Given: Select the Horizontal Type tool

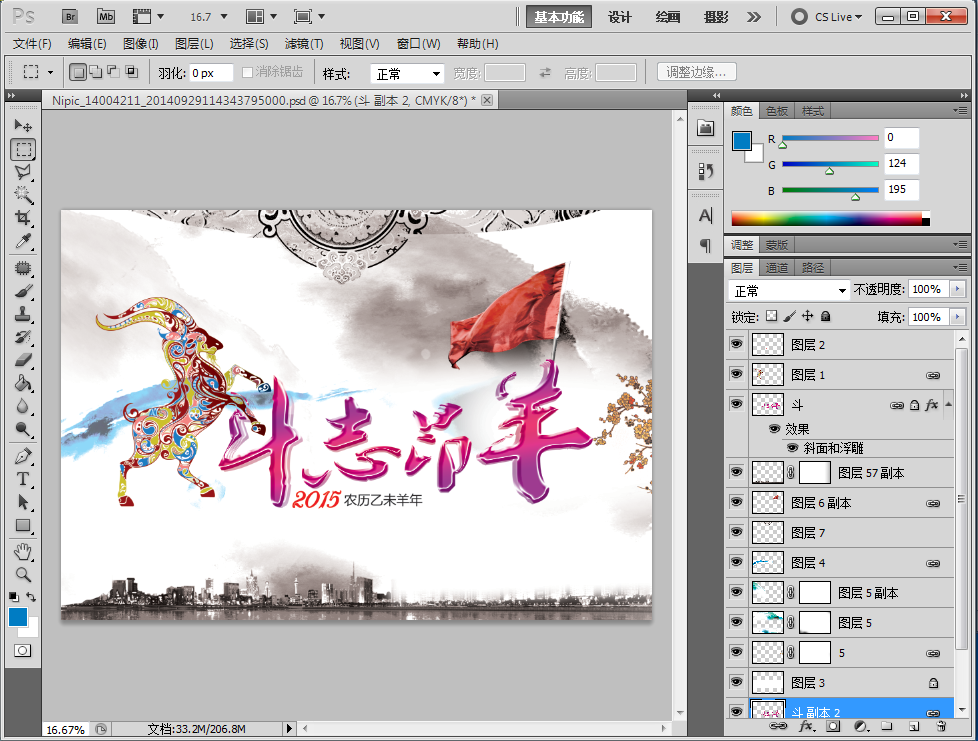Looking at the screenshot, I should pyautogui.click(x=23, y=479).
